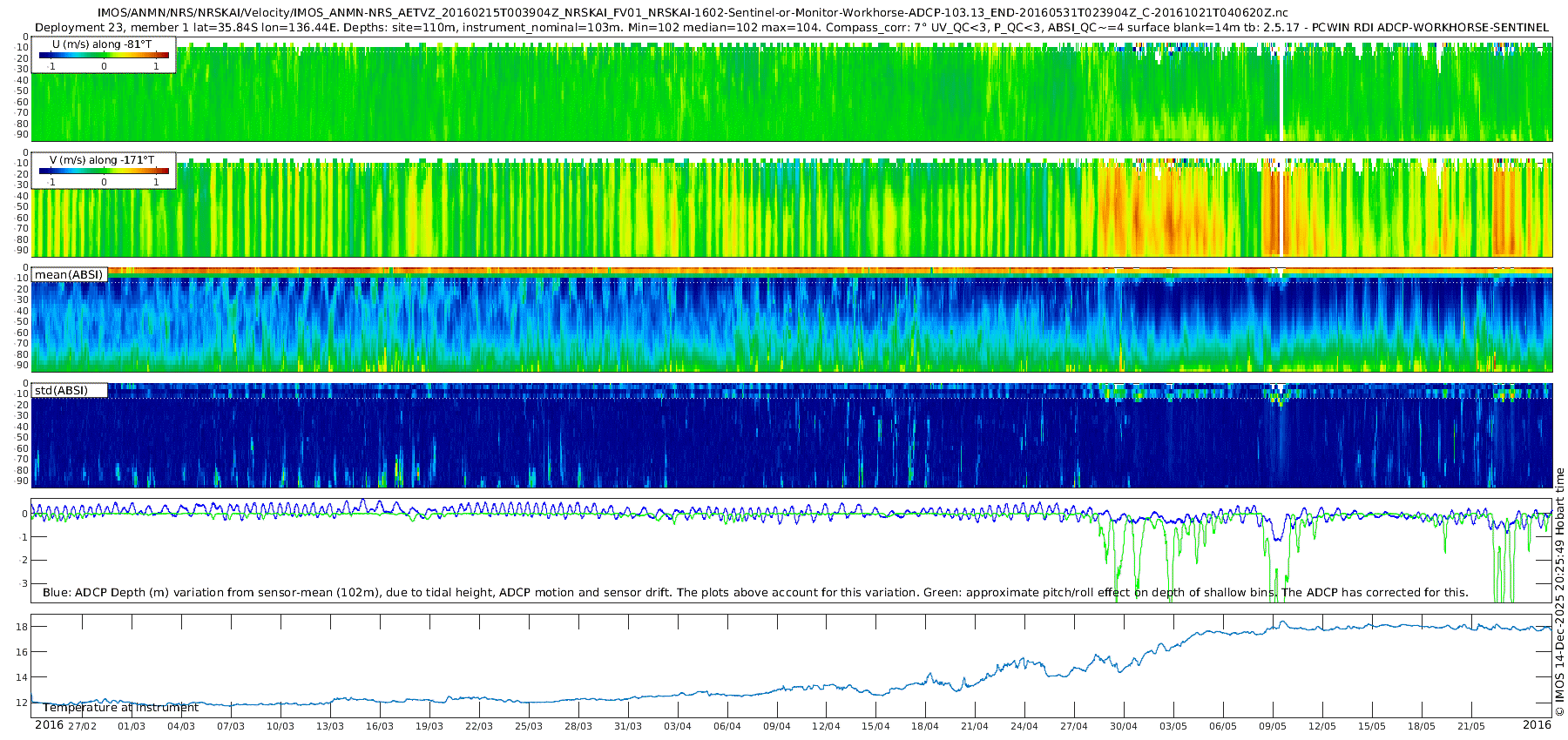Click the 18 degree temperature axis tick
The image size is (1568, 740).
click(x=23, y=627)
